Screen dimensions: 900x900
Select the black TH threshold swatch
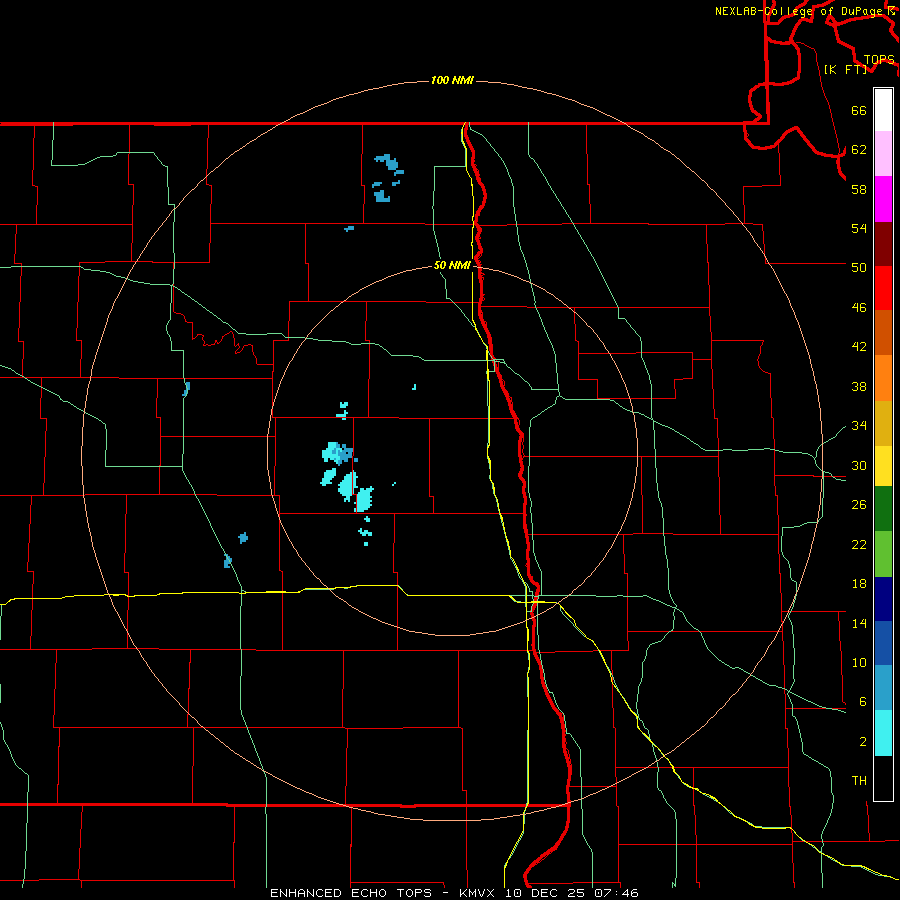click(883, 778)
